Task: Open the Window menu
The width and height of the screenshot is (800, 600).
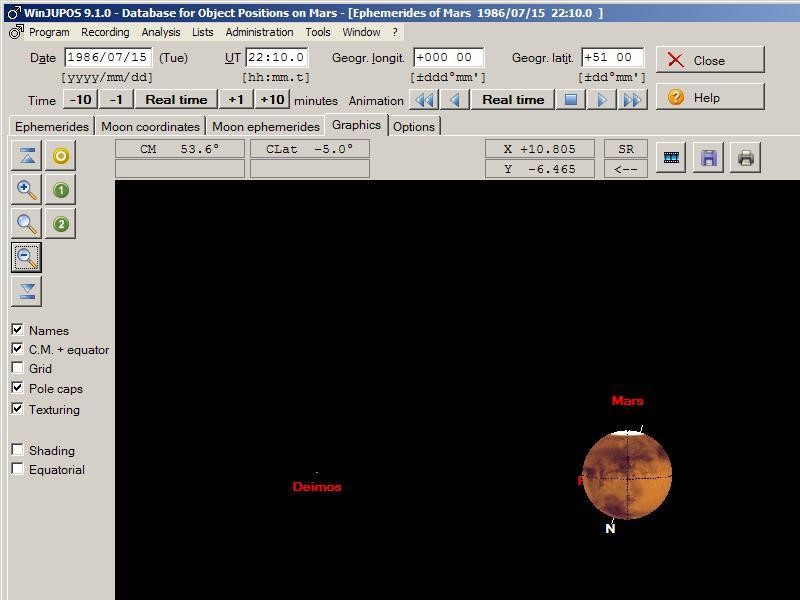Action: (361, 32)
